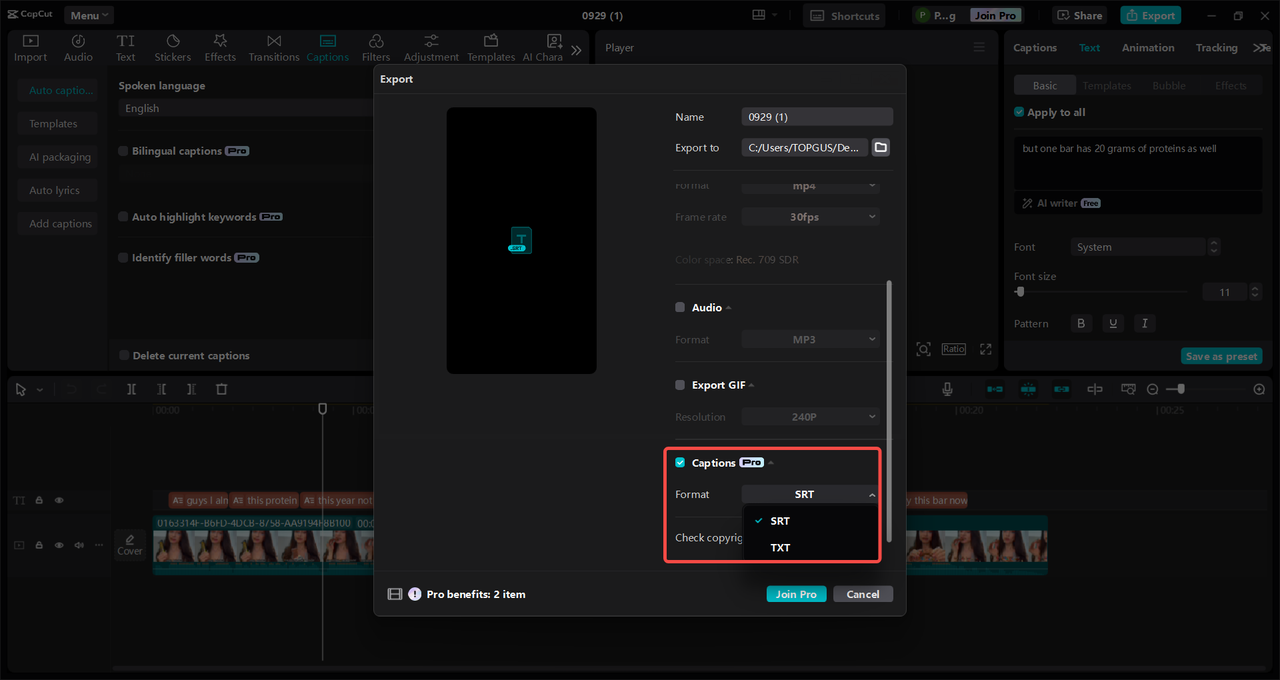Click the microphone record voiceover icon
Viewport: 1280px width, 680px height.
pos(947,389)
